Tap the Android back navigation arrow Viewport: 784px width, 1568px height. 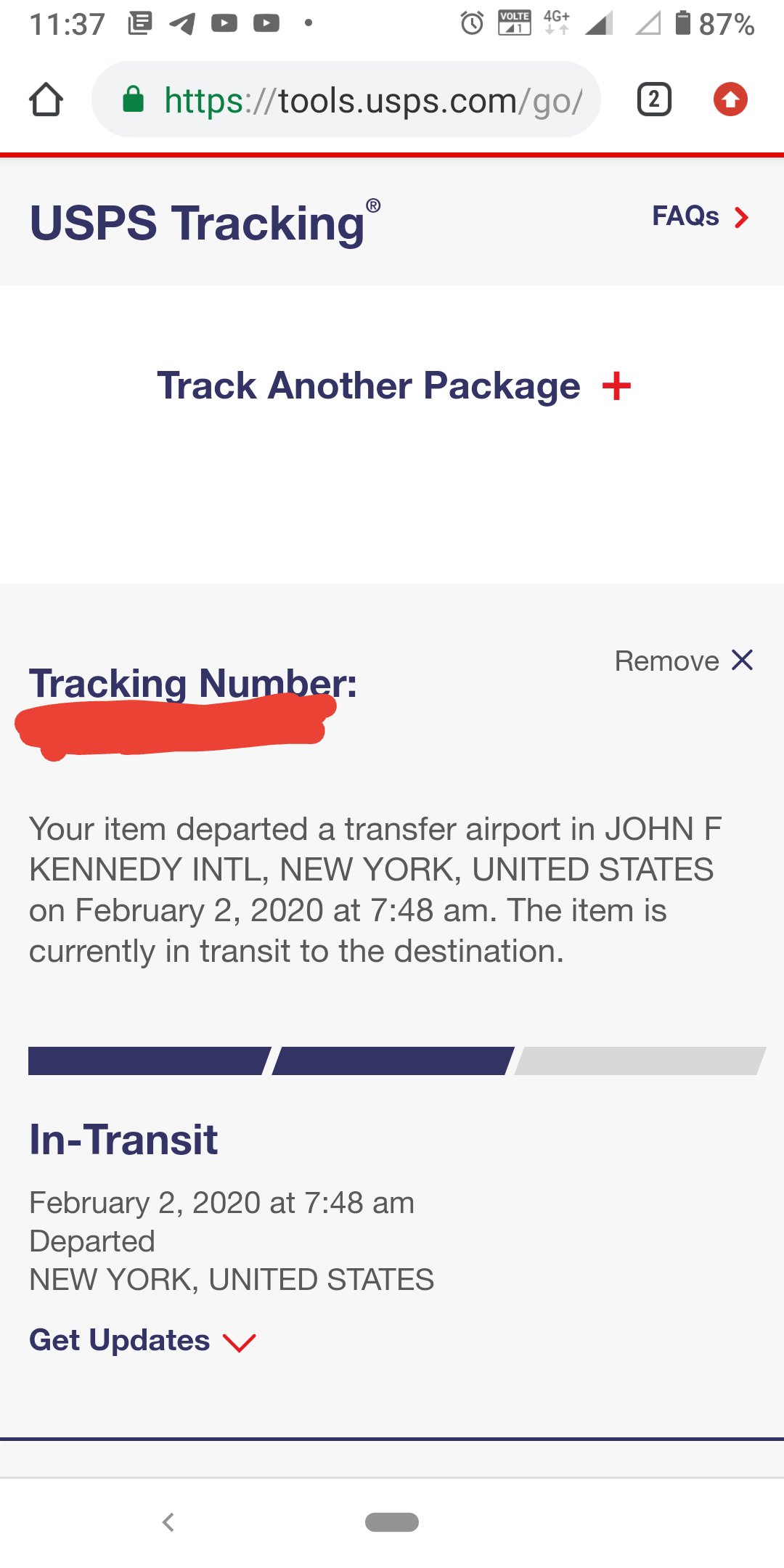click(168, 1522)
